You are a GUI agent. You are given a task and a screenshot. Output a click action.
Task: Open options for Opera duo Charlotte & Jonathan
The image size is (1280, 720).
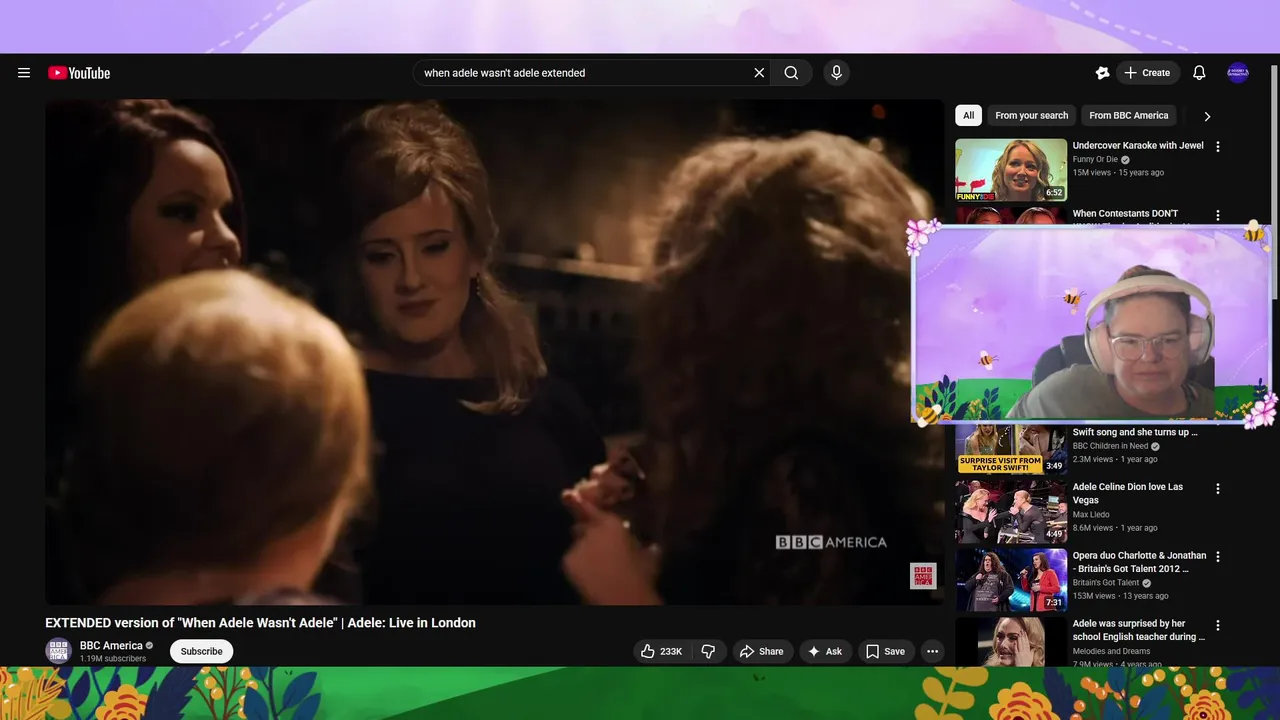[1218, 557]
